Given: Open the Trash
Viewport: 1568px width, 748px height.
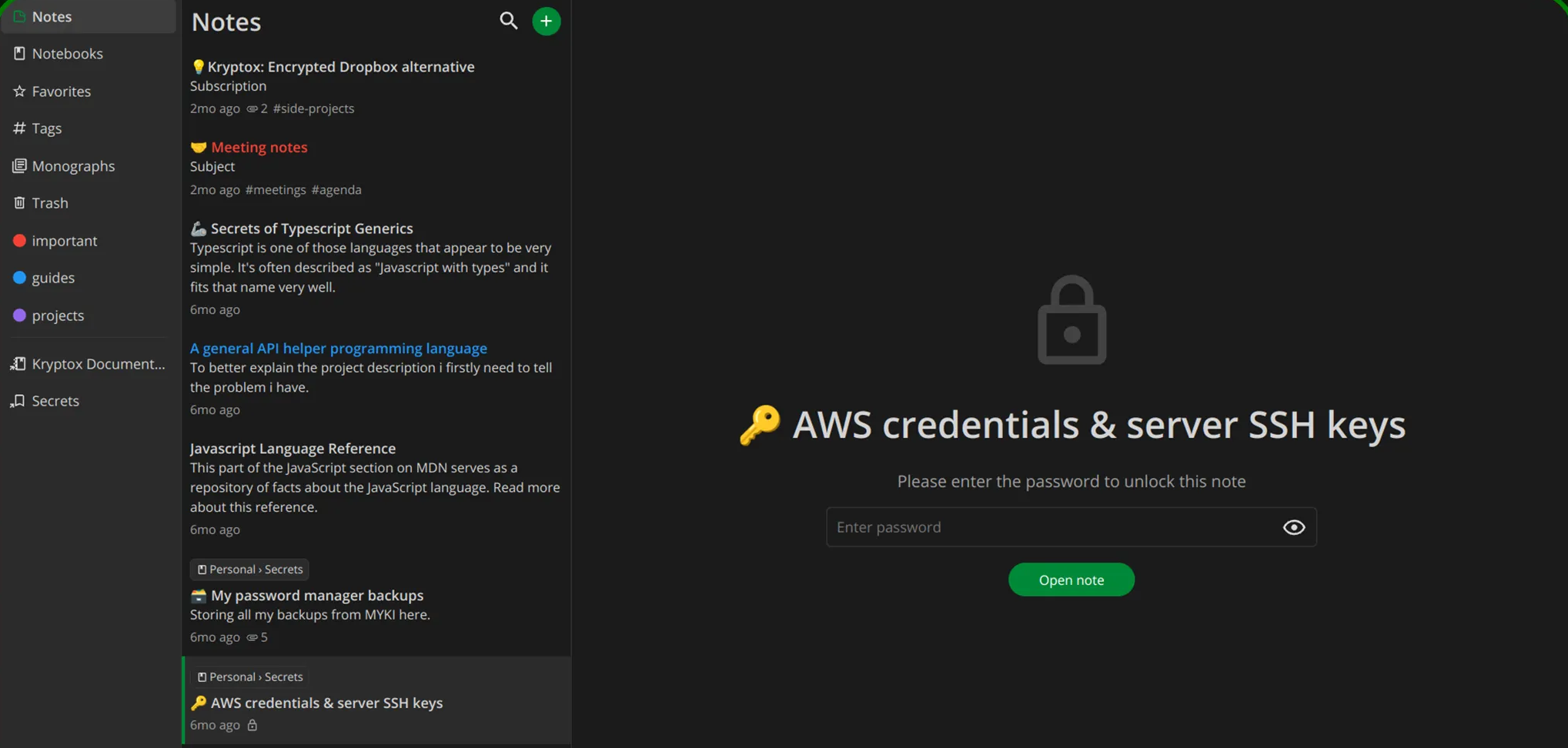Looking at the screenshot, I should 50,203.
